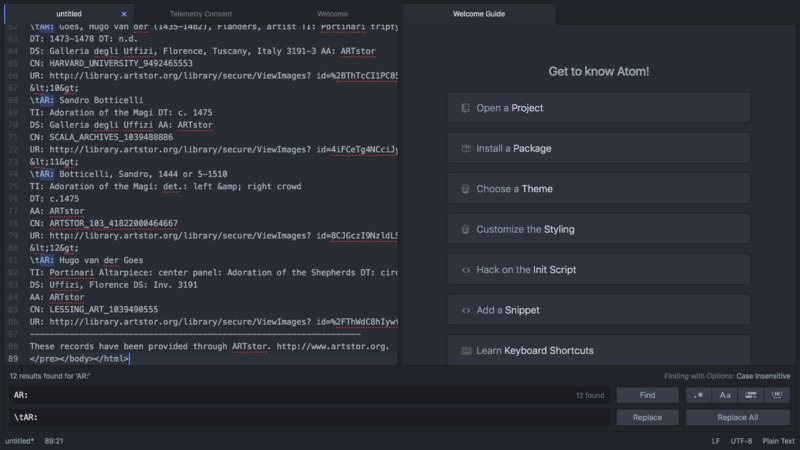Switch to the Telemetry Consent tab
The height and width of the screenshot is (450, 800).
201,14
